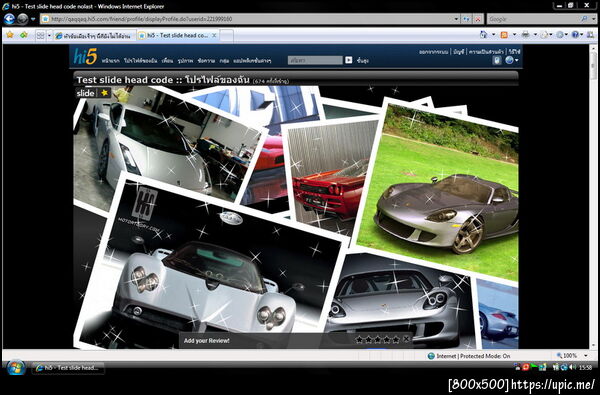The image size is (600, 395).
Task: Stop loading with the red X icon
Action: [x=478, y=19]
